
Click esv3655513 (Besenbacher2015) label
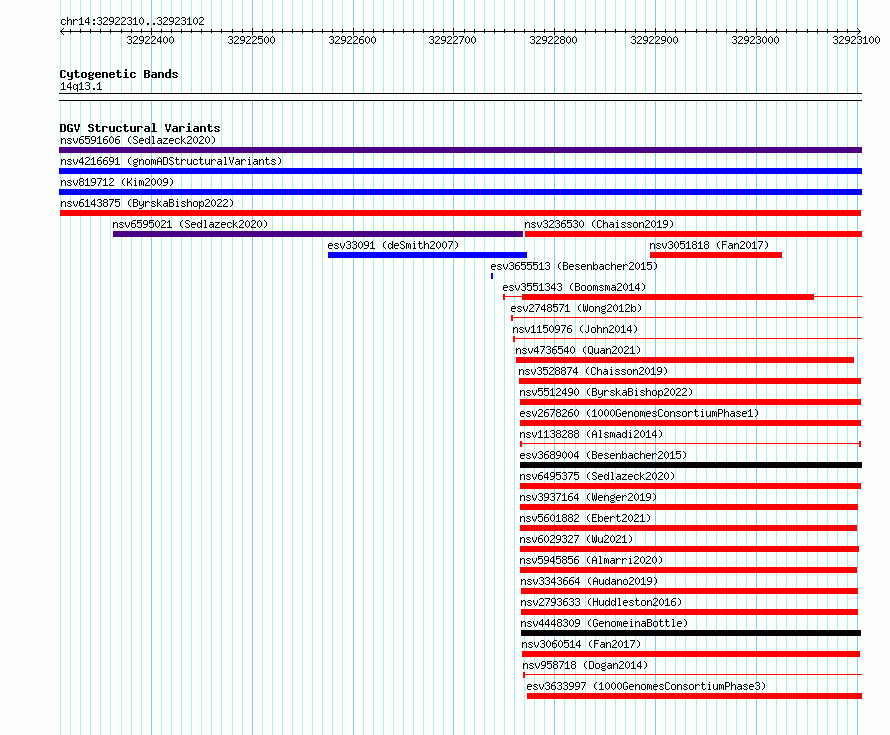point(574,266)
